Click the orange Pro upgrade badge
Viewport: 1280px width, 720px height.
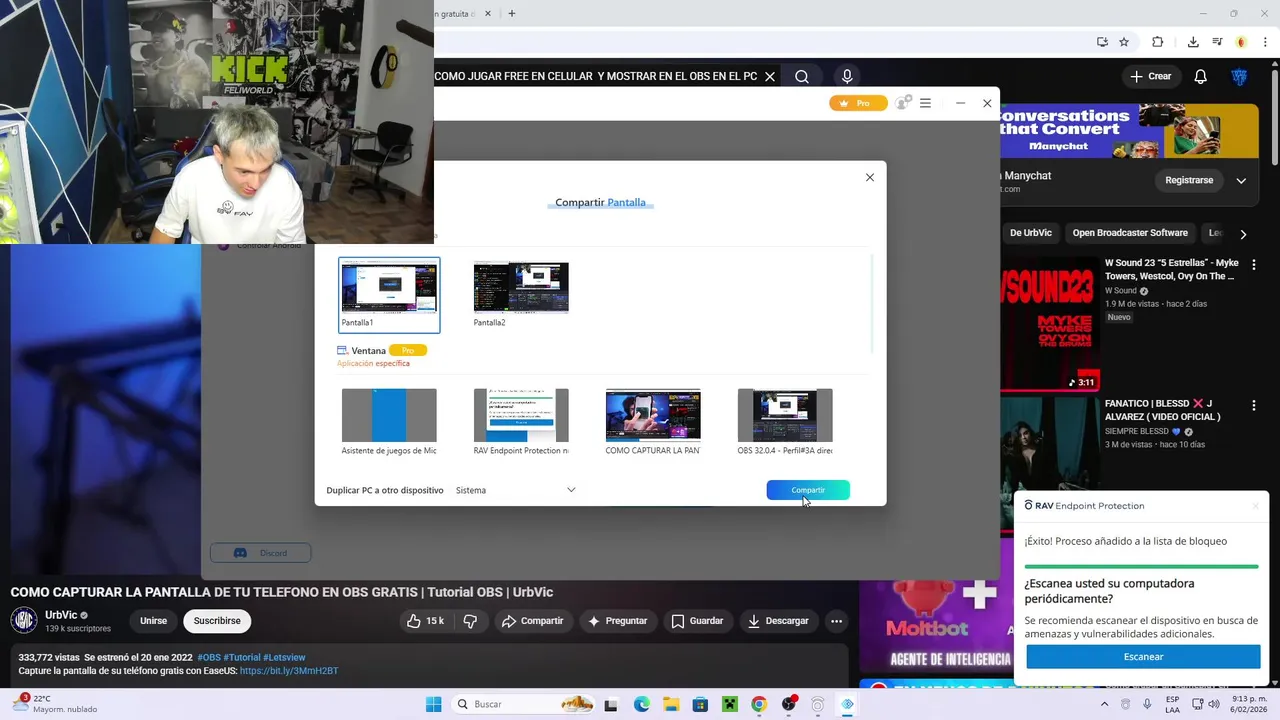(x=858, y=103)
